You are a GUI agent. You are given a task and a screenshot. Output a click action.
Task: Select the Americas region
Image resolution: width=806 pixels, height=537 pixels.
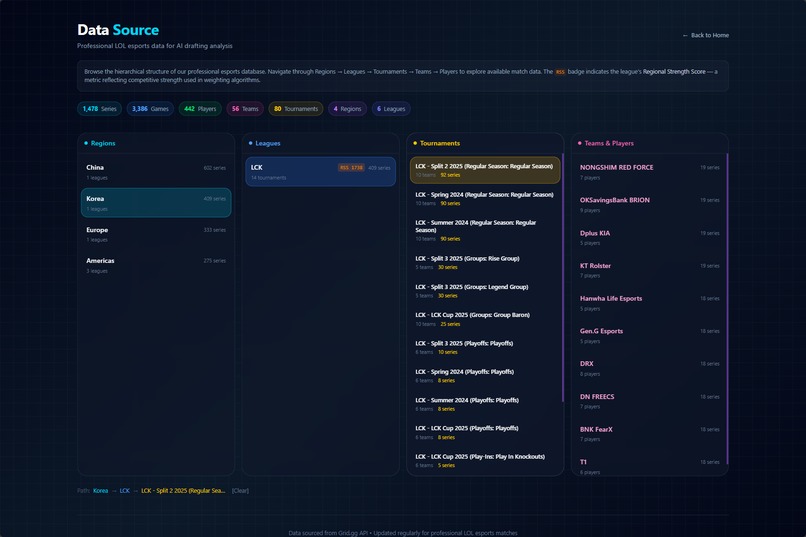pos(156,265)
